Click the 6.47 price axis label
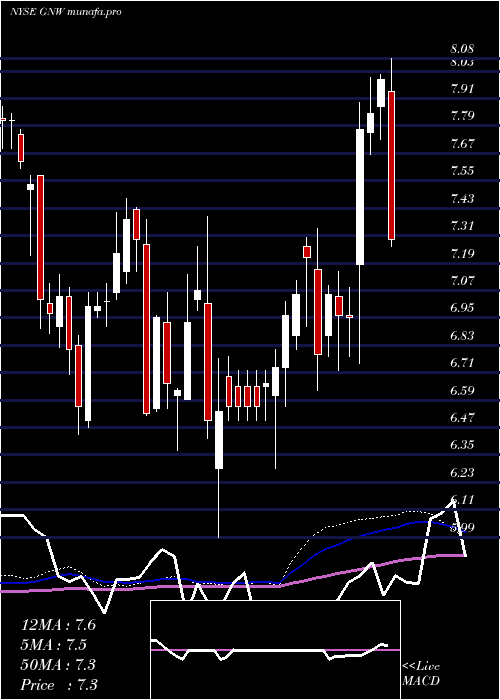This screenshot has width=500, height=700. tap(462, 418)
